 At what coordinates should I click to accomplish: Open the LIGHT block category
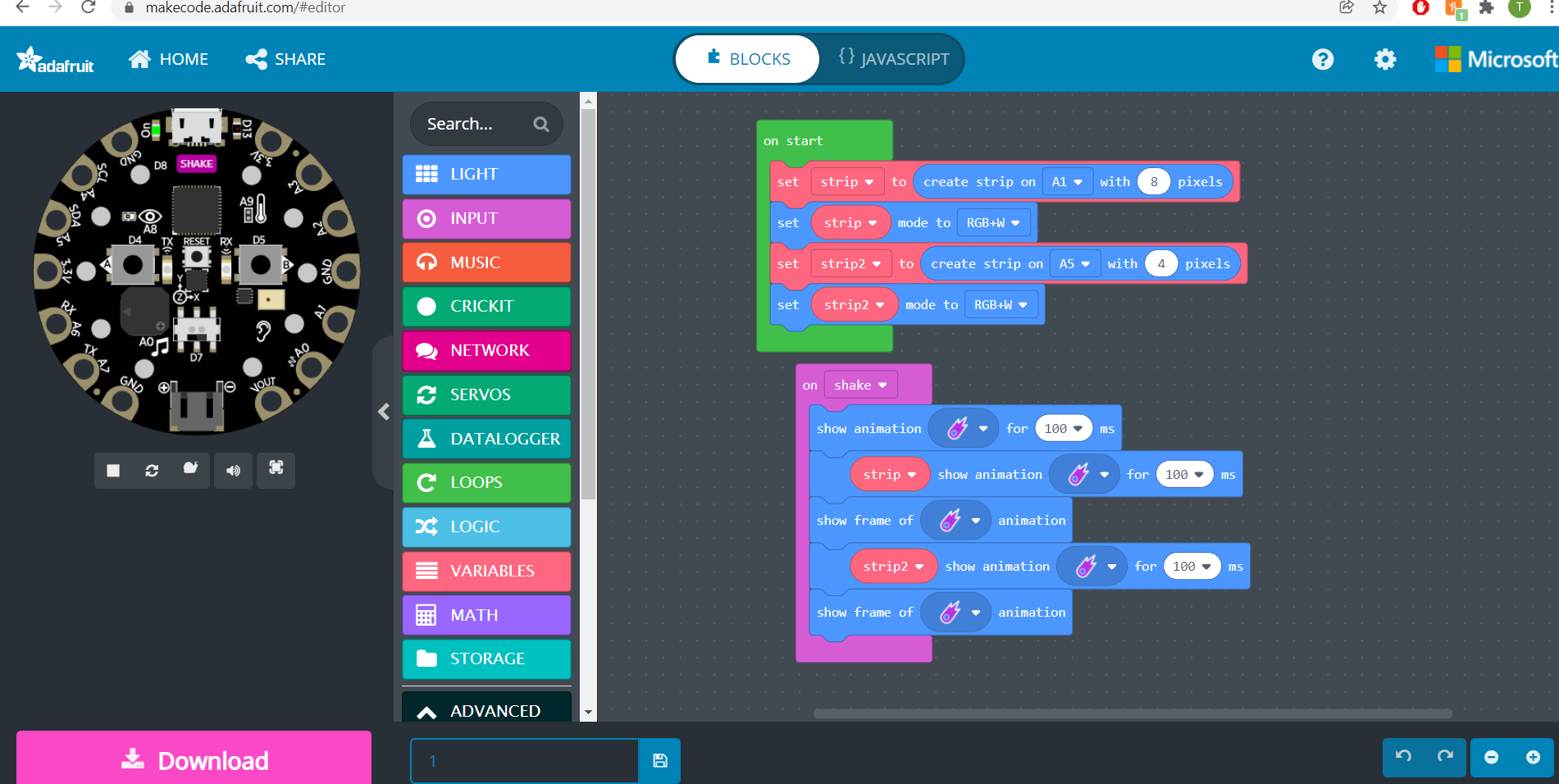point(485,174)
